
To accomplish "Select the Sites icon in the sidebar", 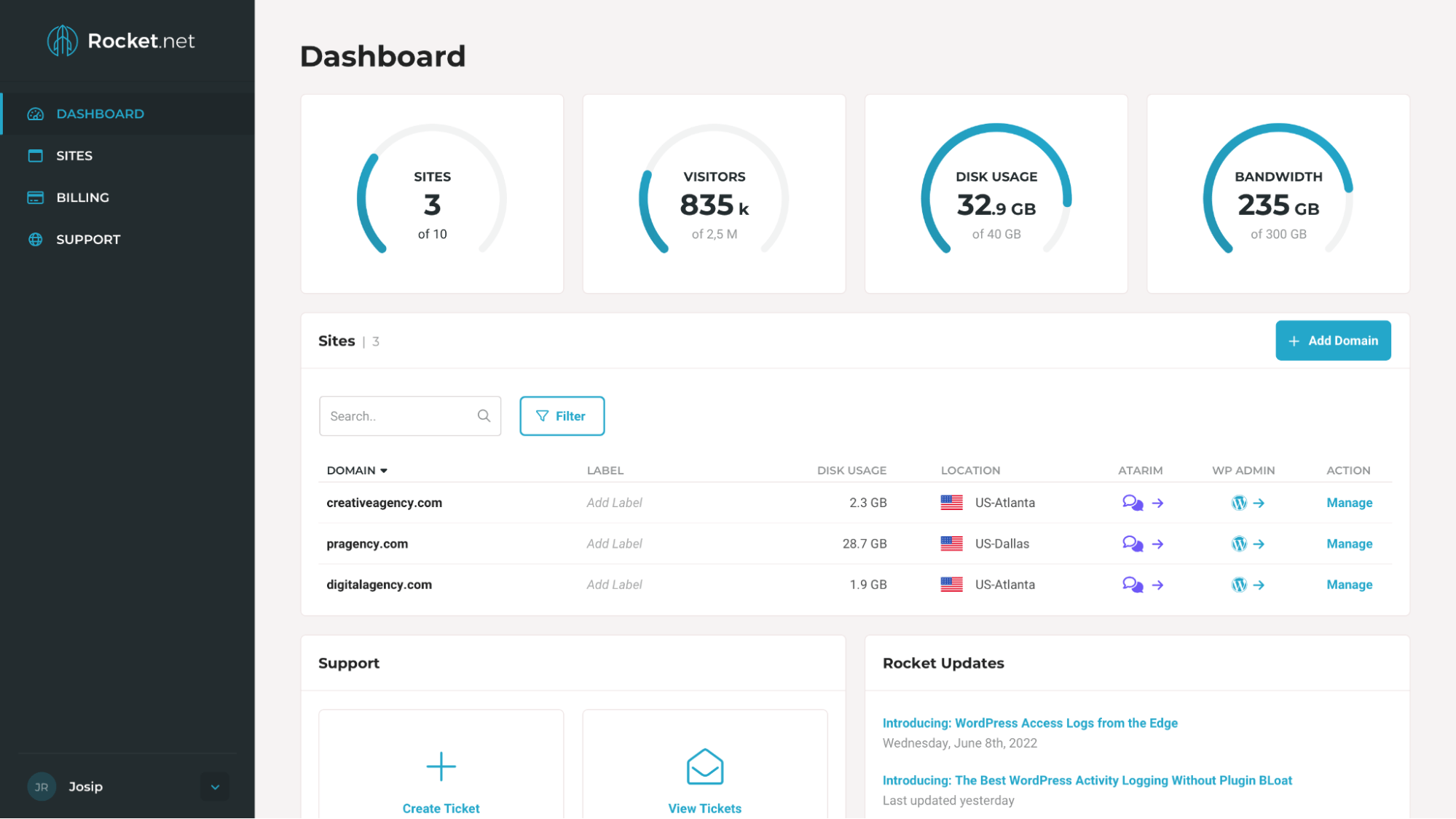I will pyautogui.click(x=36, y=155).
